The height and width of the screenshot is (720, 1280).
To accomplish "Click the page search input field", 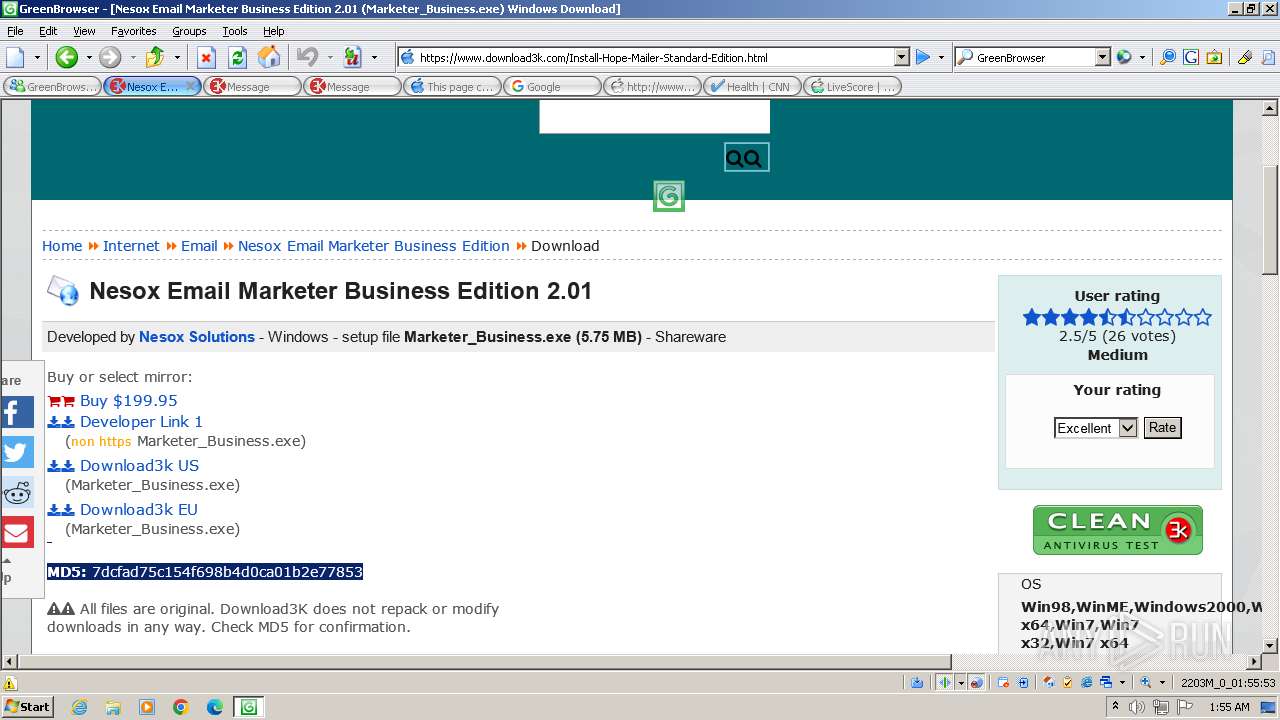I will click(654, 116).
